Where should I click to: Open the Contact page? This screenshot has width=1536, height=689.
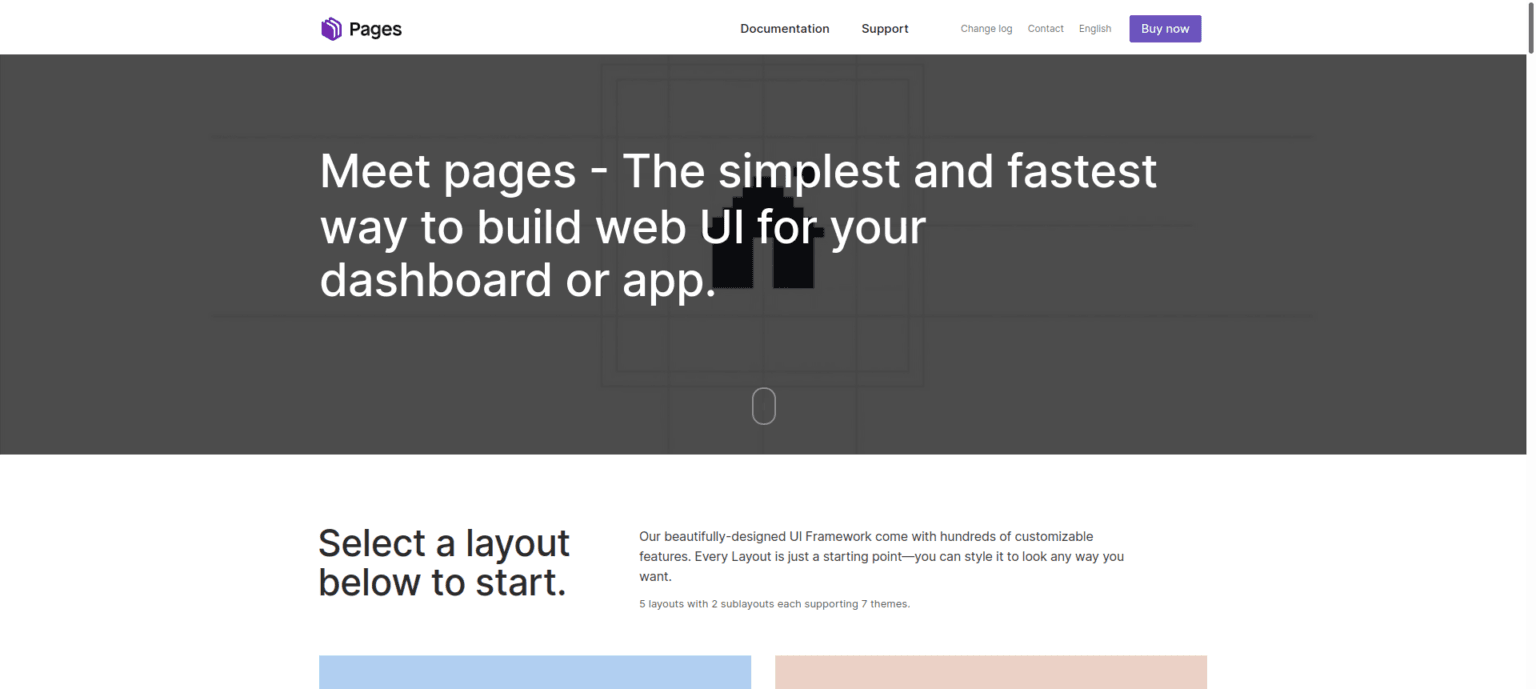coord(1045,28)
